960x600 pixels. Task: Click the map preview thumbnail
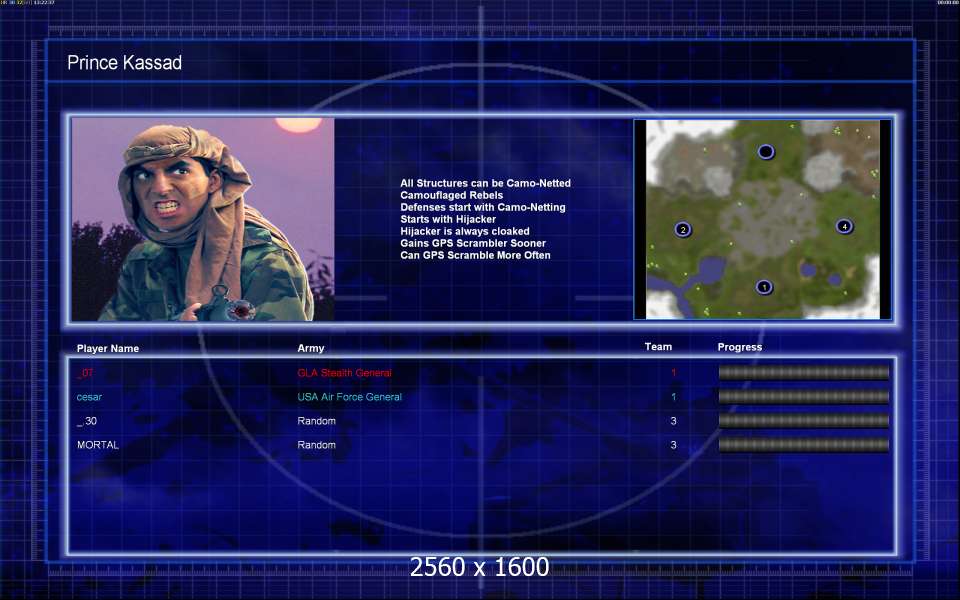tap(763, 219)
